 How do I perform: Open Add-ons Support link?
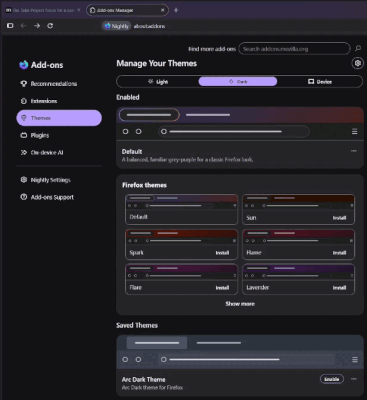59,197
